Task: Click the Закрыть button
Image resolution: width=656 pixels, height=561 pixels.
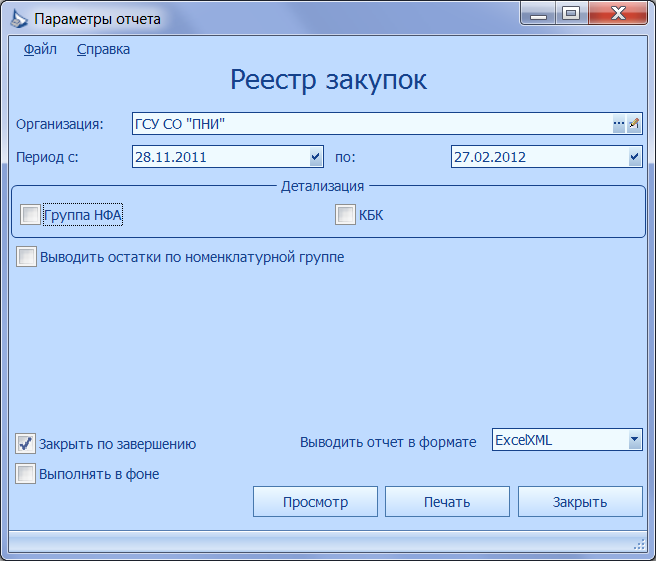Action: tap(580, 502)
